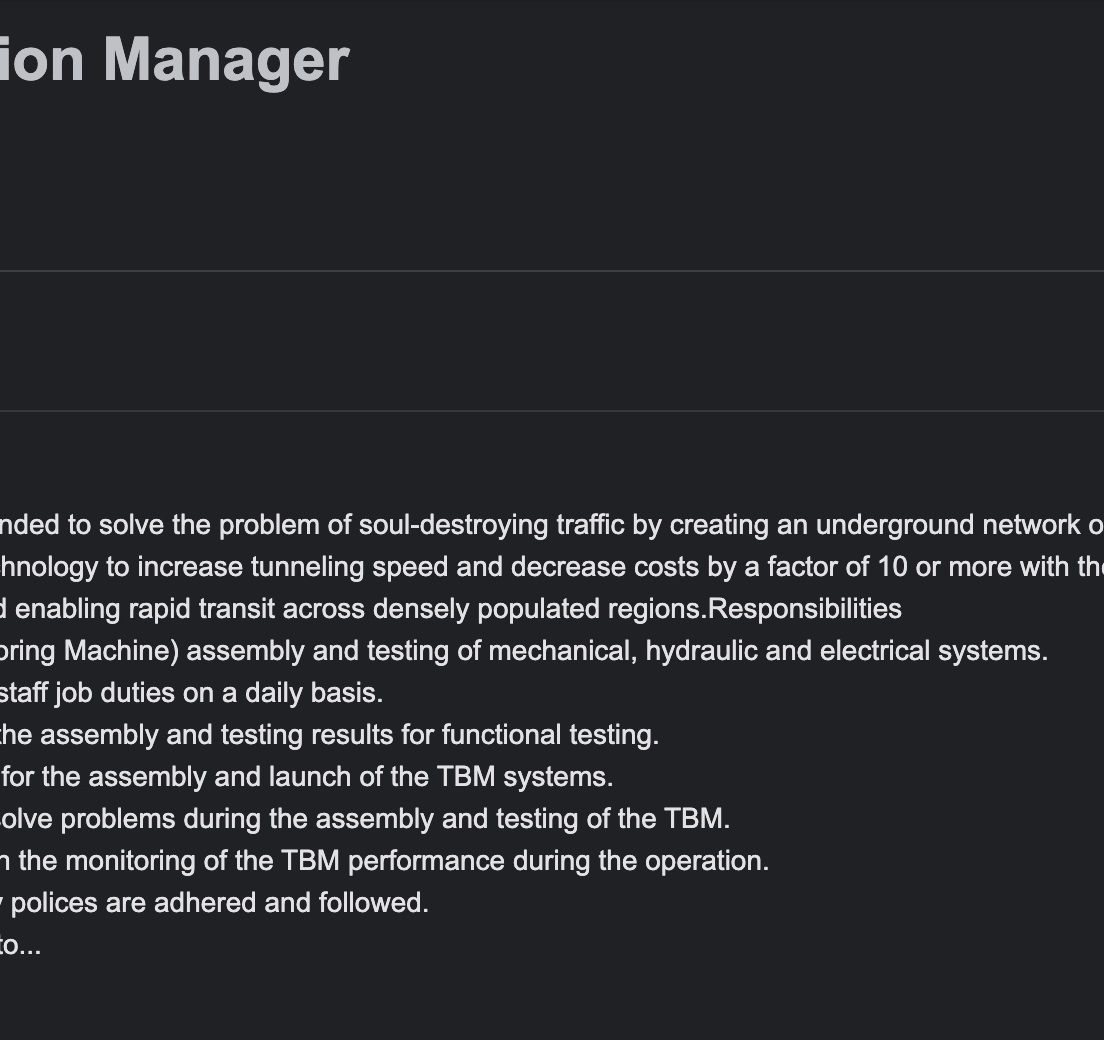Click the line about solving problems during assembly
Viewport: 1104px width, 1040px height.
(365, 819)
